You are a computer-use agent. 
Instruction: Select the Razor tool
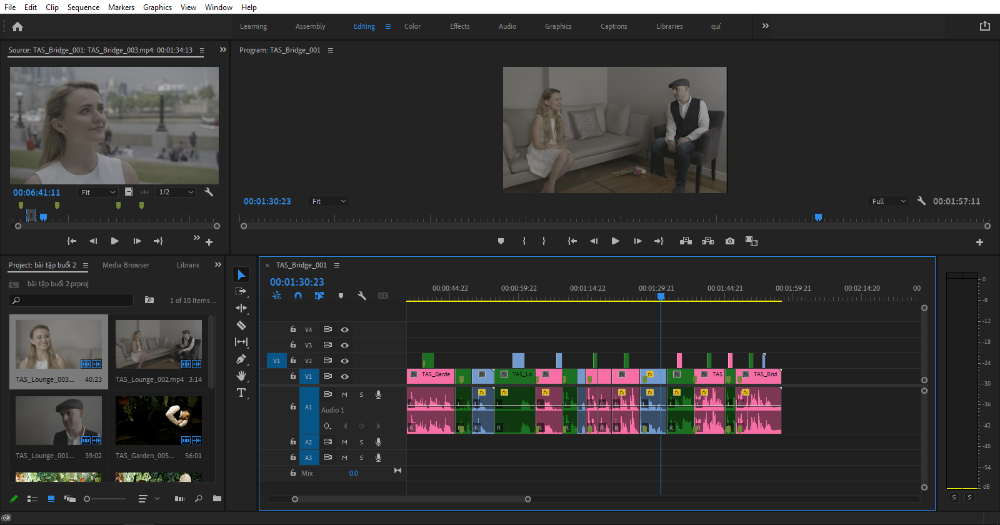tap(241, 325)
